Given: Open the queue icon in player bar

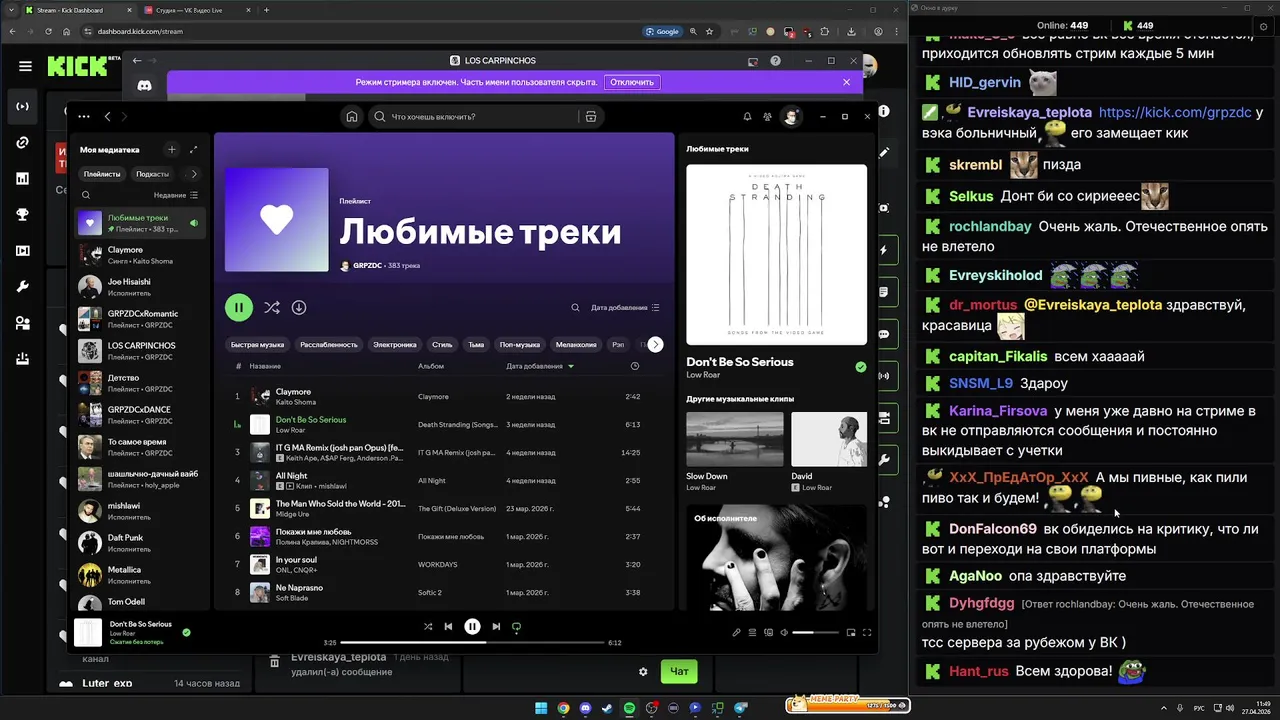Looking at the screenshot, I should pyautogui.click(x=752, y=633).
